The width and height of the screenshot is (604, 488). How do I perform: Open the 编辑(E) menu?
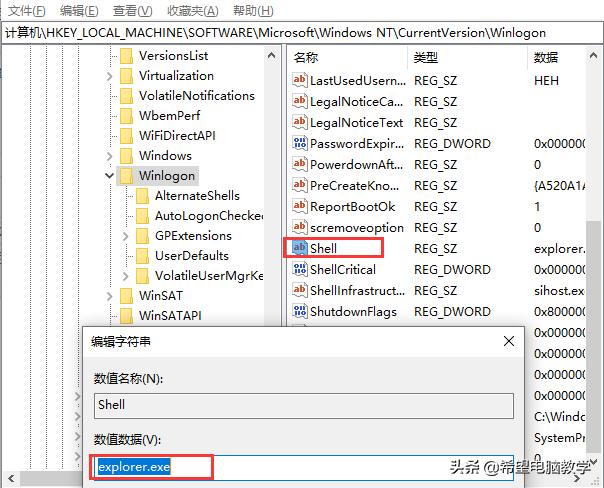click(x=79, y=10)
